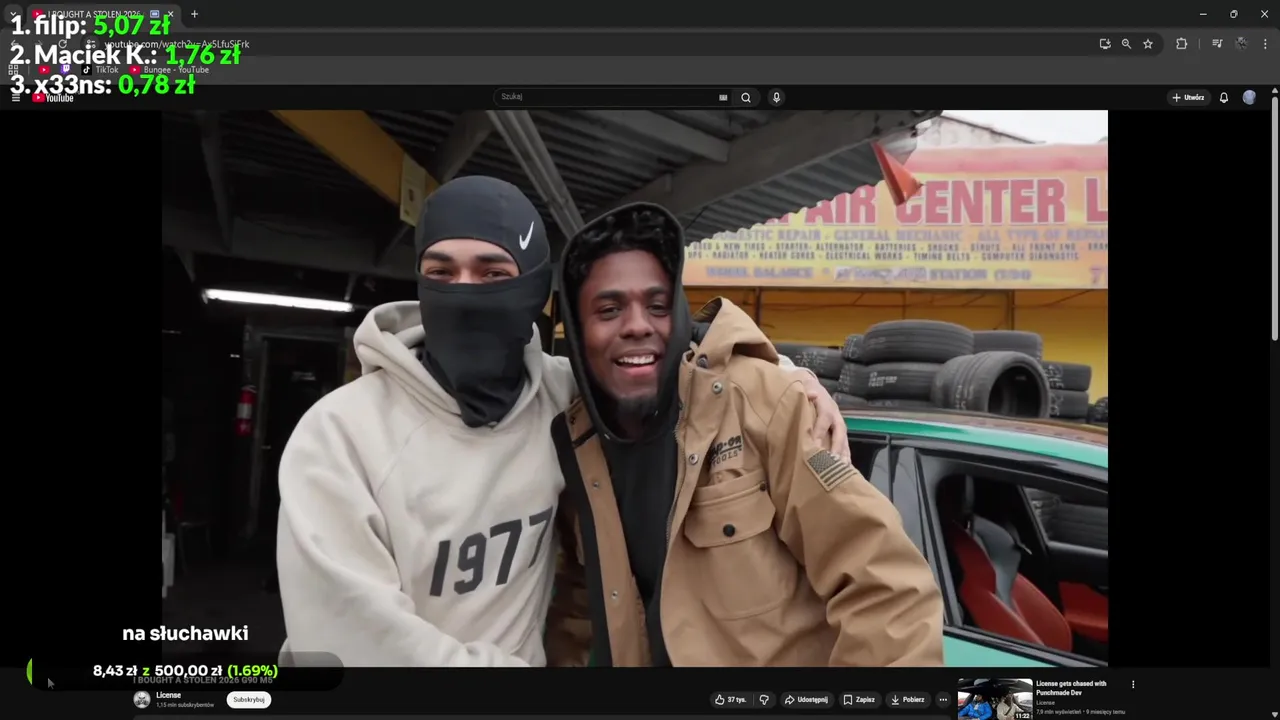Click the Chrome install app icon in address bar
1280x720 pixels.
(x=1104, y=44)
